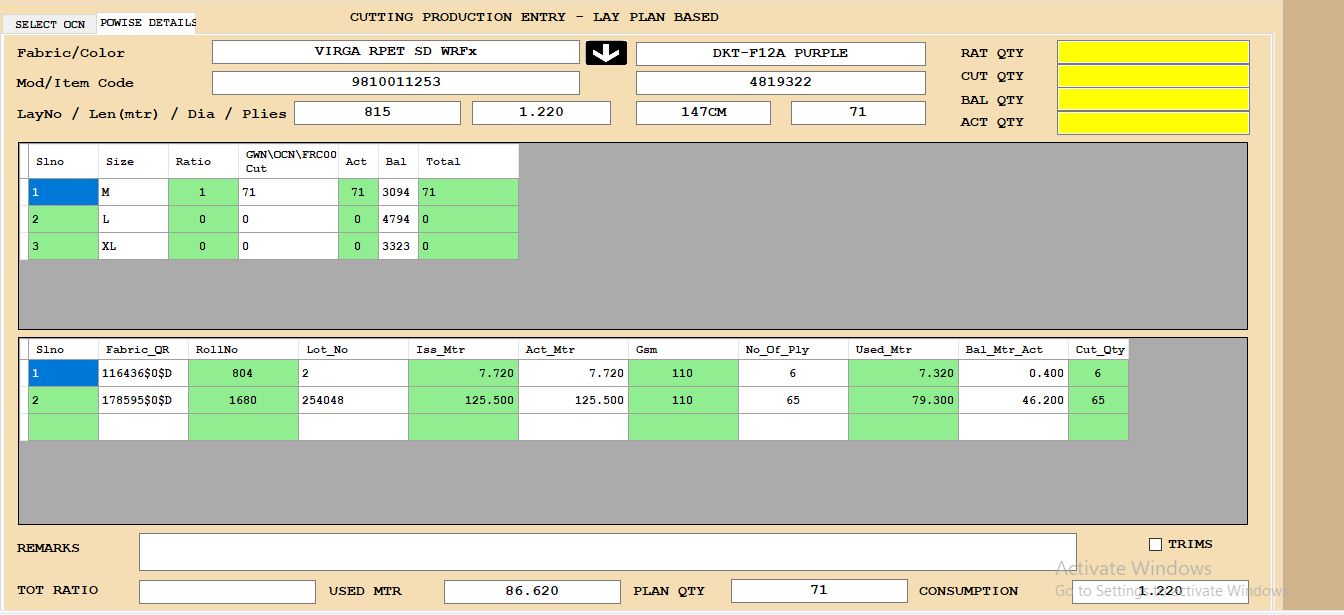Open the ROWISE DETAILS tab
This screenshot has width=1344, height=615.
(147, 22)
